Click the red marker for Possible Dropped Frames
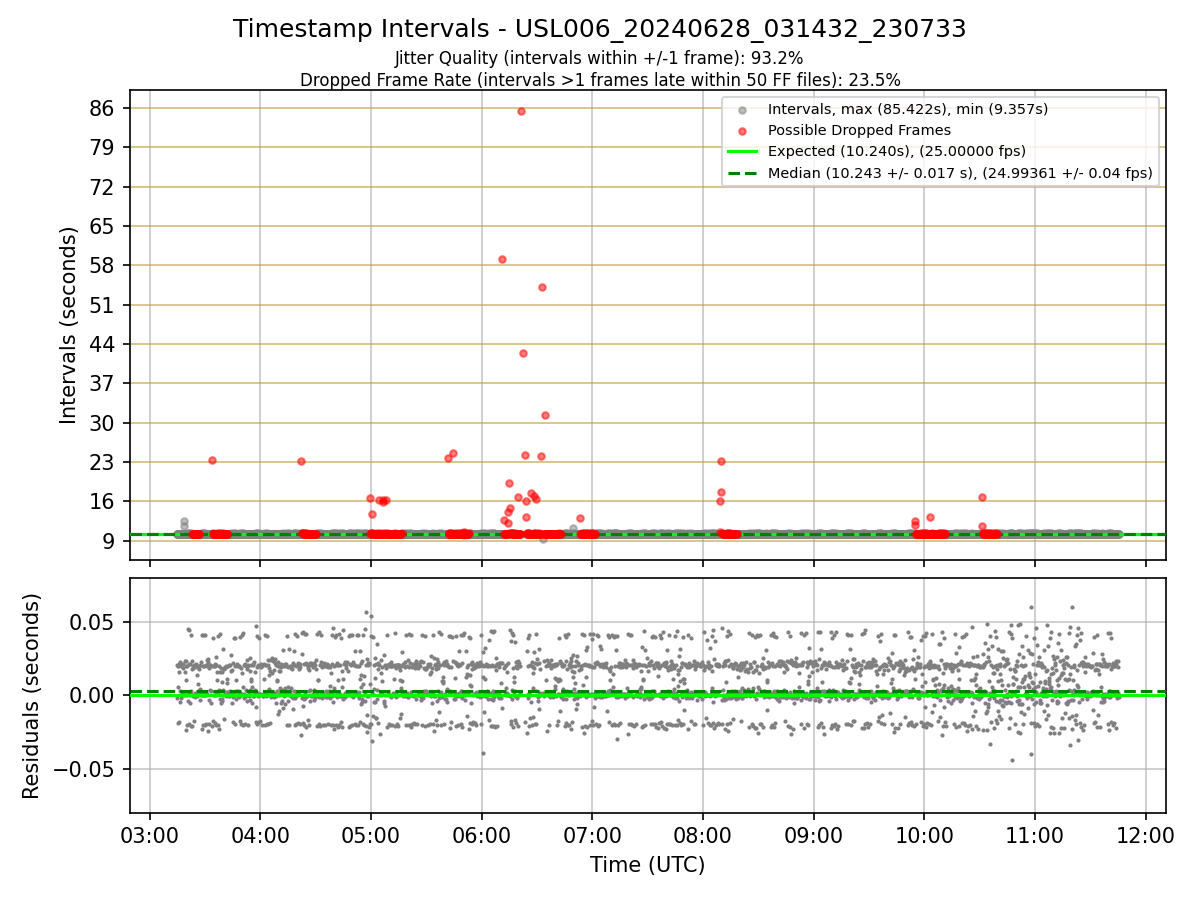Viewport: 1200px width, 900px height. pyautogui.click(x=741, y=130)
